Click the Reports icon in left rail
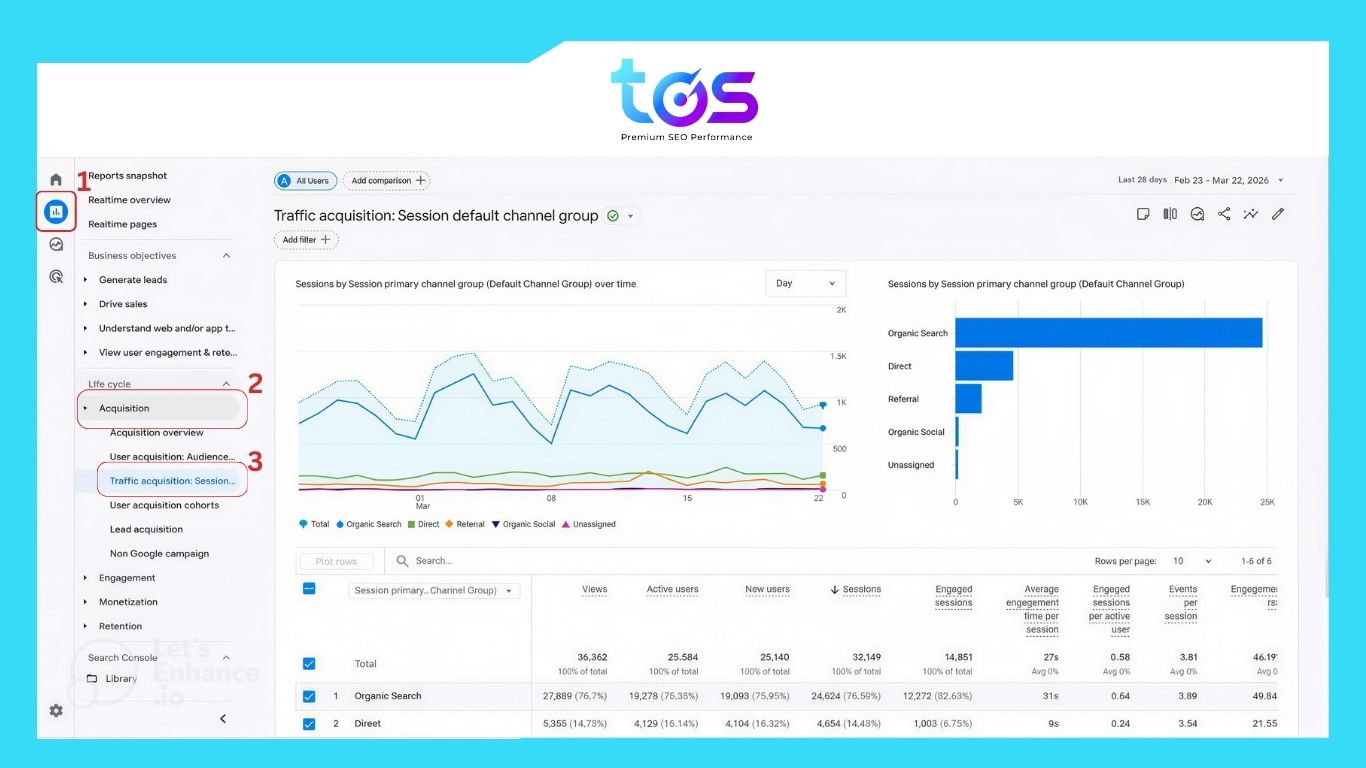1366x768 pixels. click(56, 211)
